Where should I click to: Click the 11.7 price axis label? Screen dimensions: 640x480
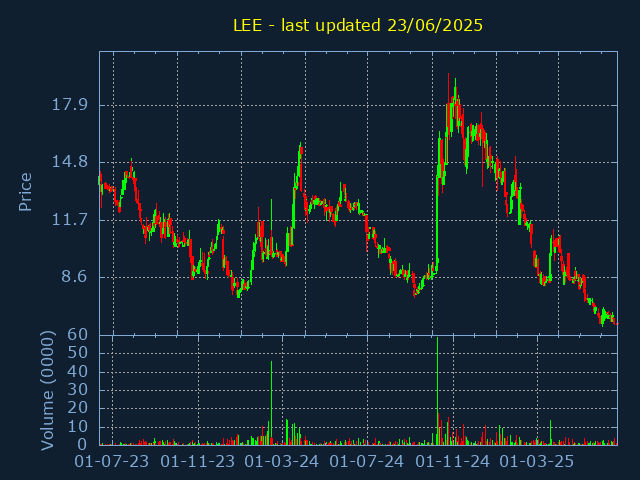pyautogui.click(x=69, y=220)
